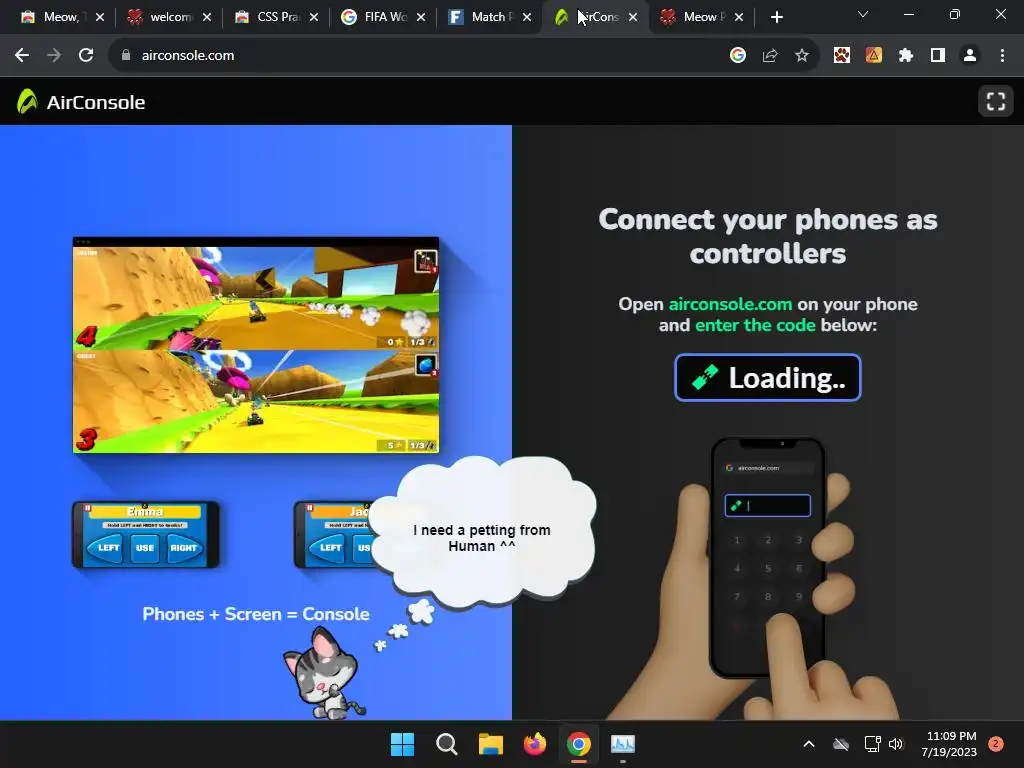Image resolution: width=1024 pixels, height=768 pixels.
Task: Open Windows taskbar search
Action: (x=447, y=744)
